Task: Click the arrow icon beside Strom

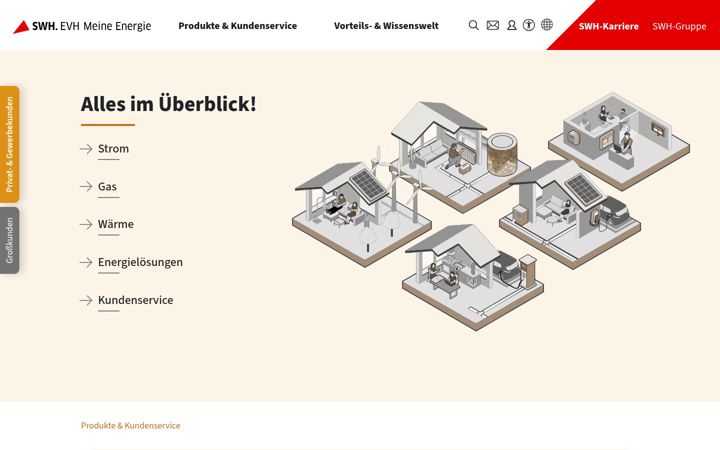Action: pos(86,149)
